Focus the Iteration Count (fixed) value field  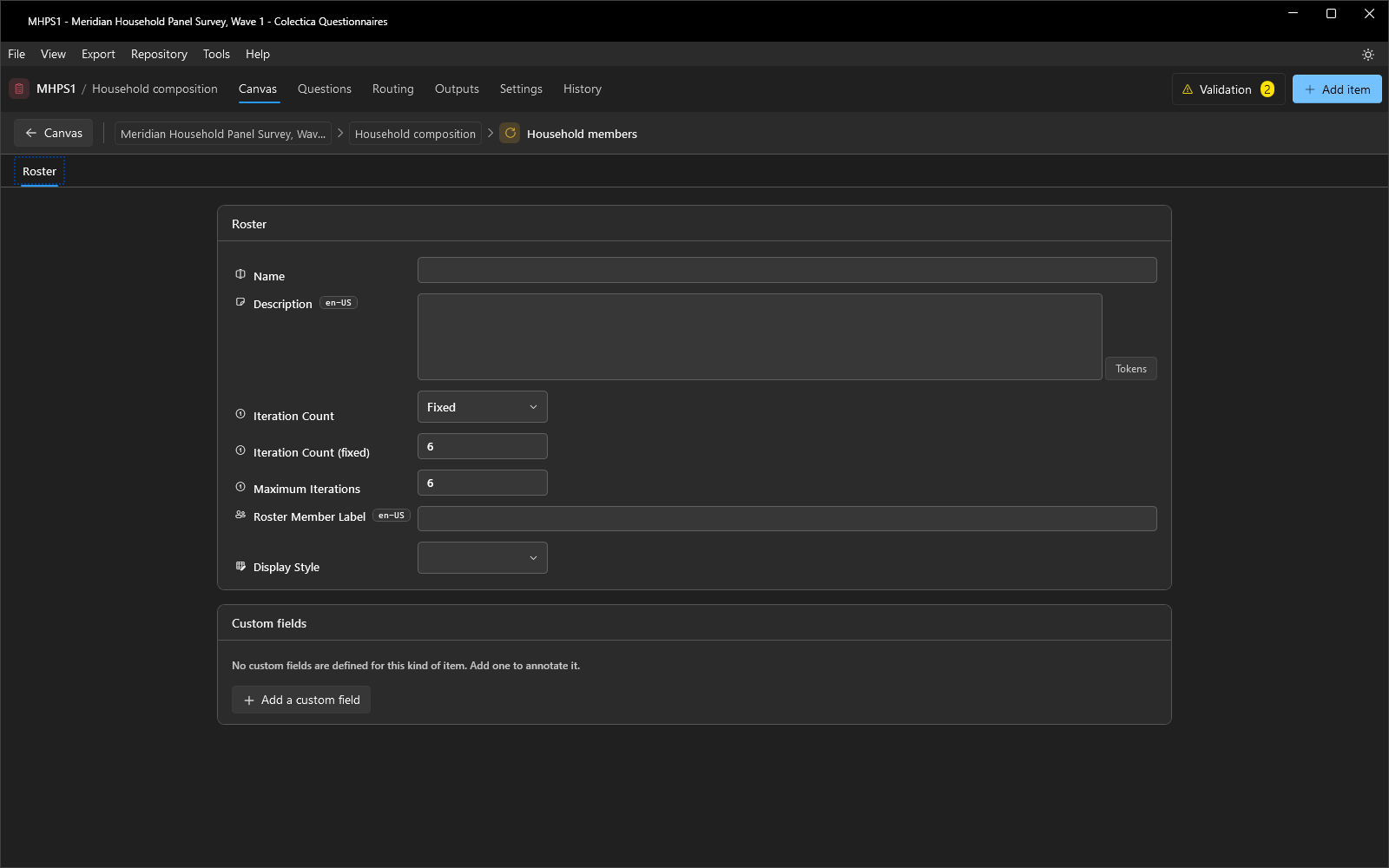(x=483, y=446)
